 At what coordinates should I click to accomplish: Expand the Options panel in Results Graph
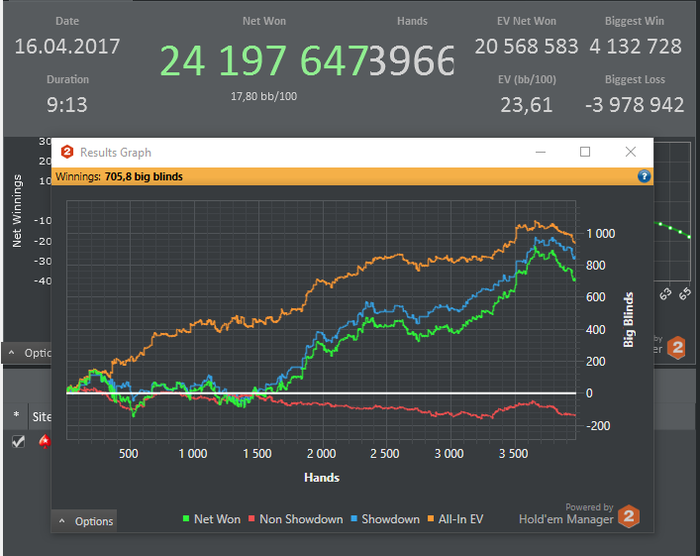pos(84,521)
